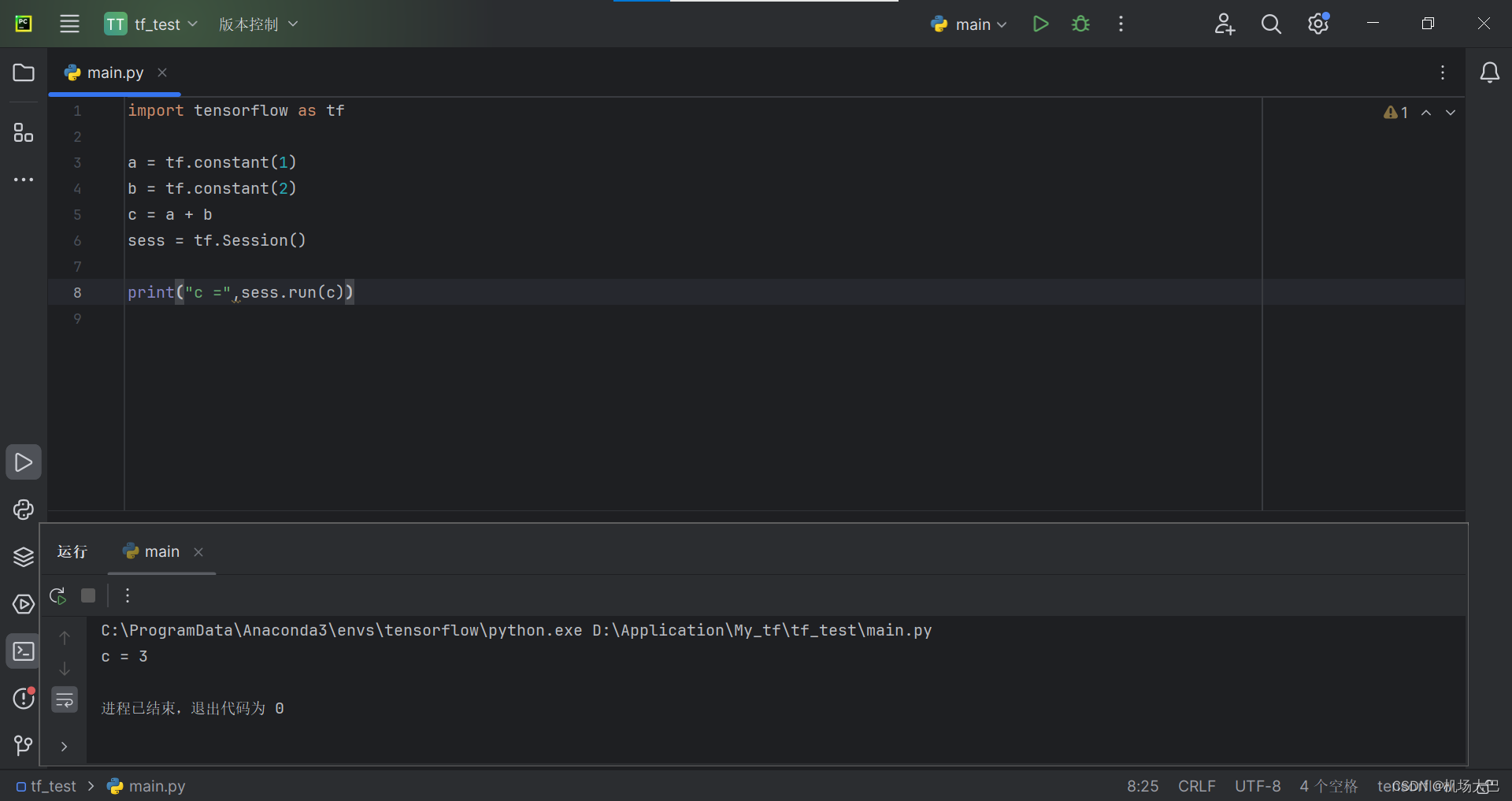1512x801 pixels.
Task: Open the Python Console tool window
Action: coord(24,510)
